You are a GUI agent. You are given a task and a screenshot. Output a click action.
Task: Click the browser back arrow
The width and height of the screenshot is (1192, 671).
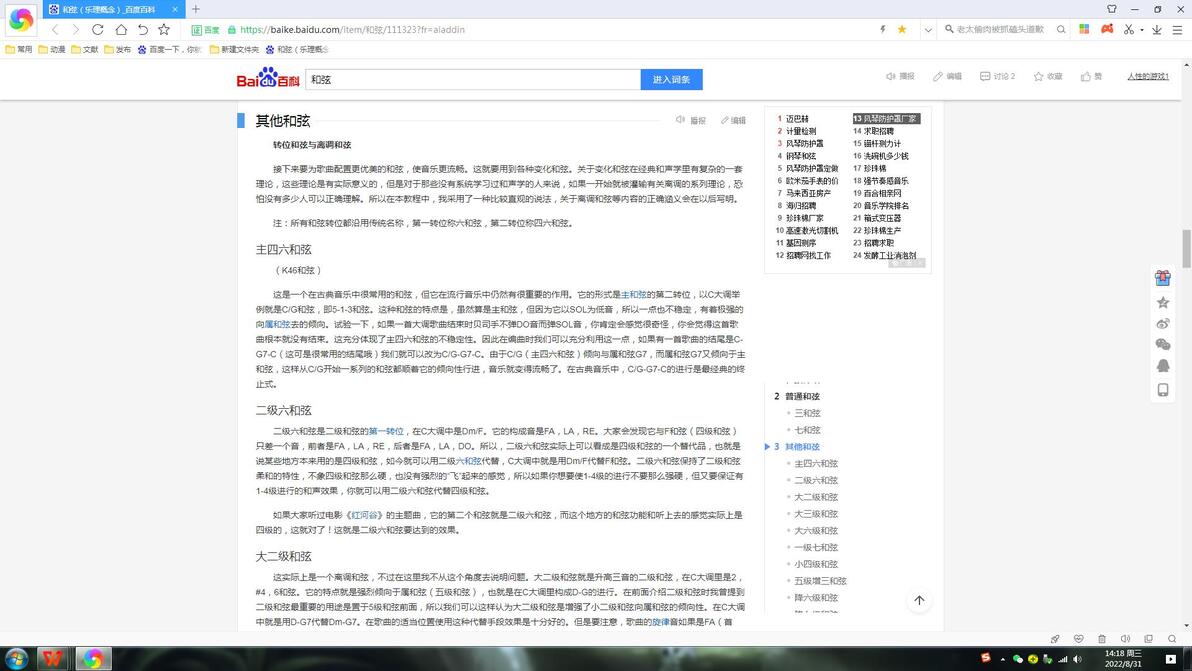[55, 30]
